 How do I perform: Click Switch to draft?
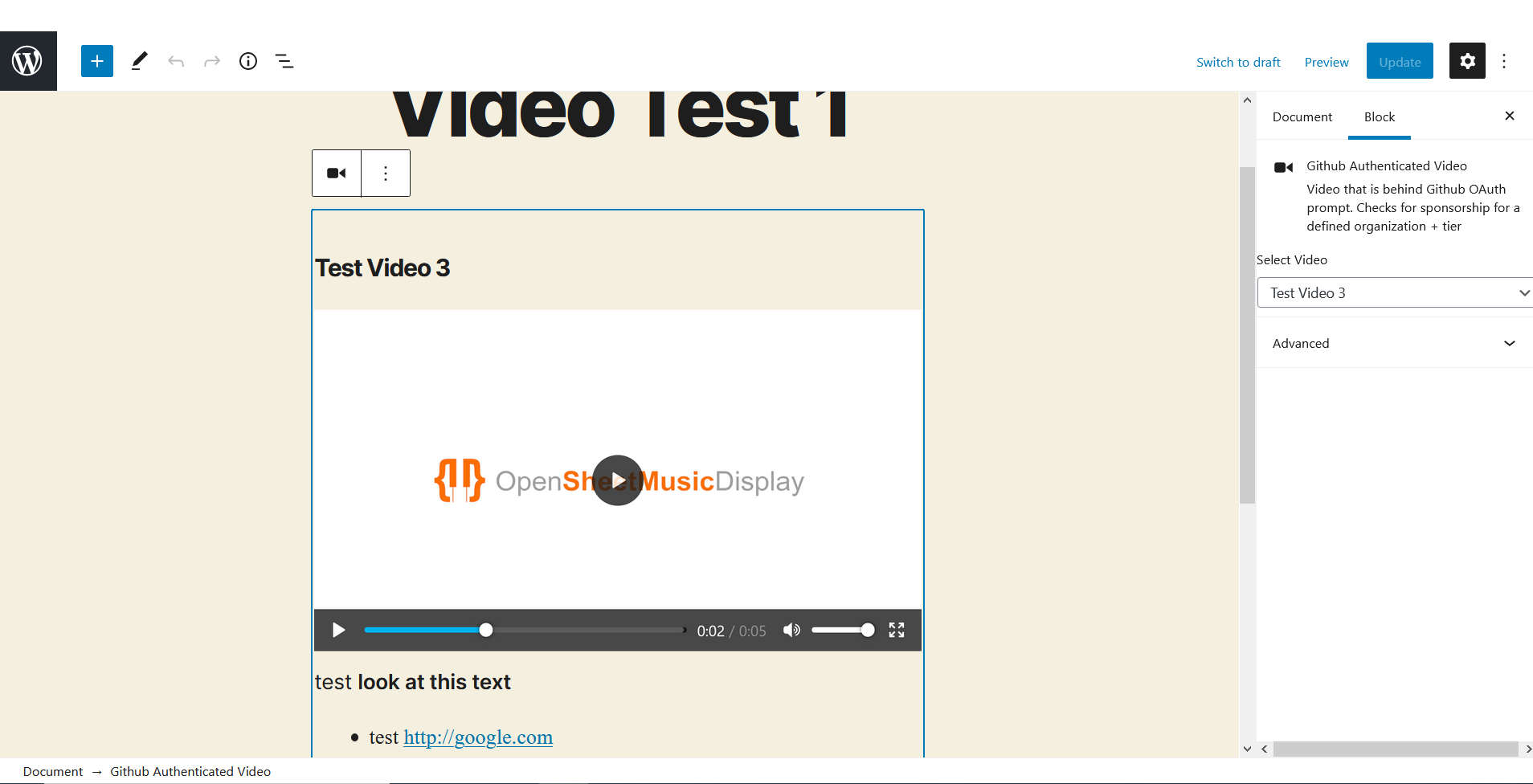point(1238,63)
